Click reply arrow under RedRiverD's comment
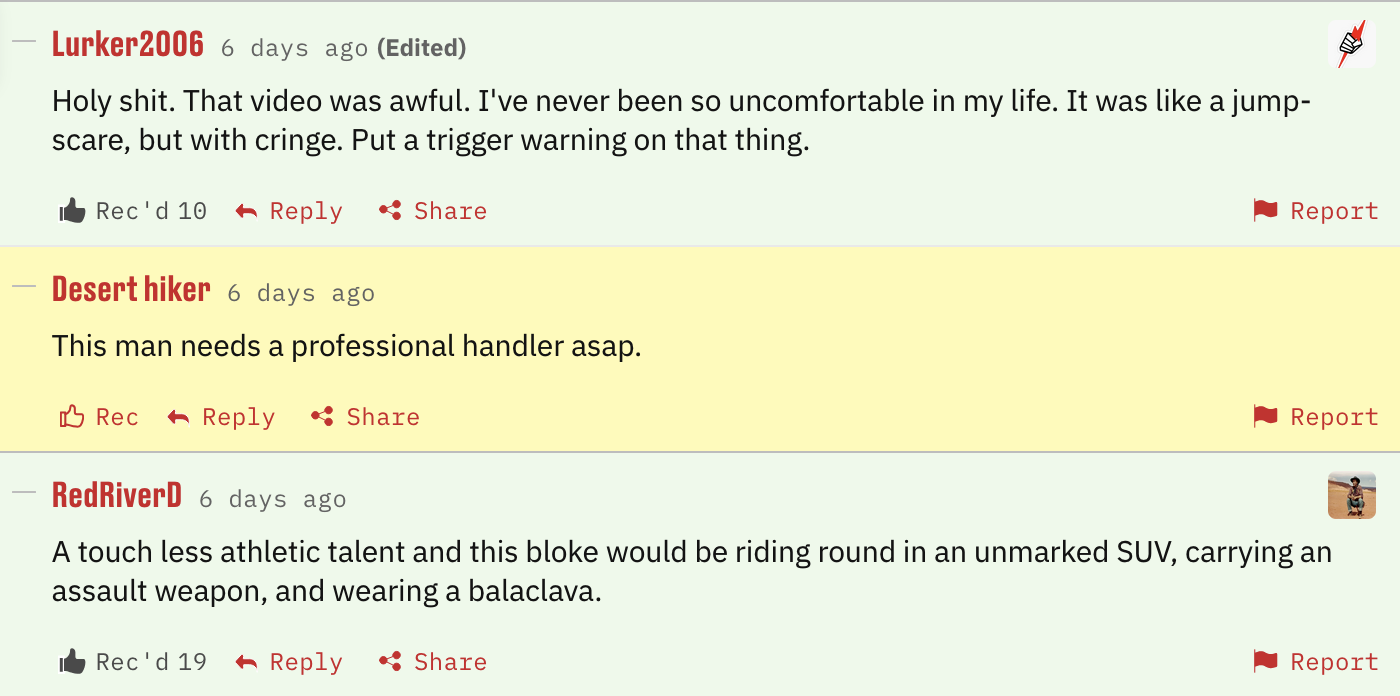Image resolution: width=1400 pixels, height=696 pixels. pos(247,662)
